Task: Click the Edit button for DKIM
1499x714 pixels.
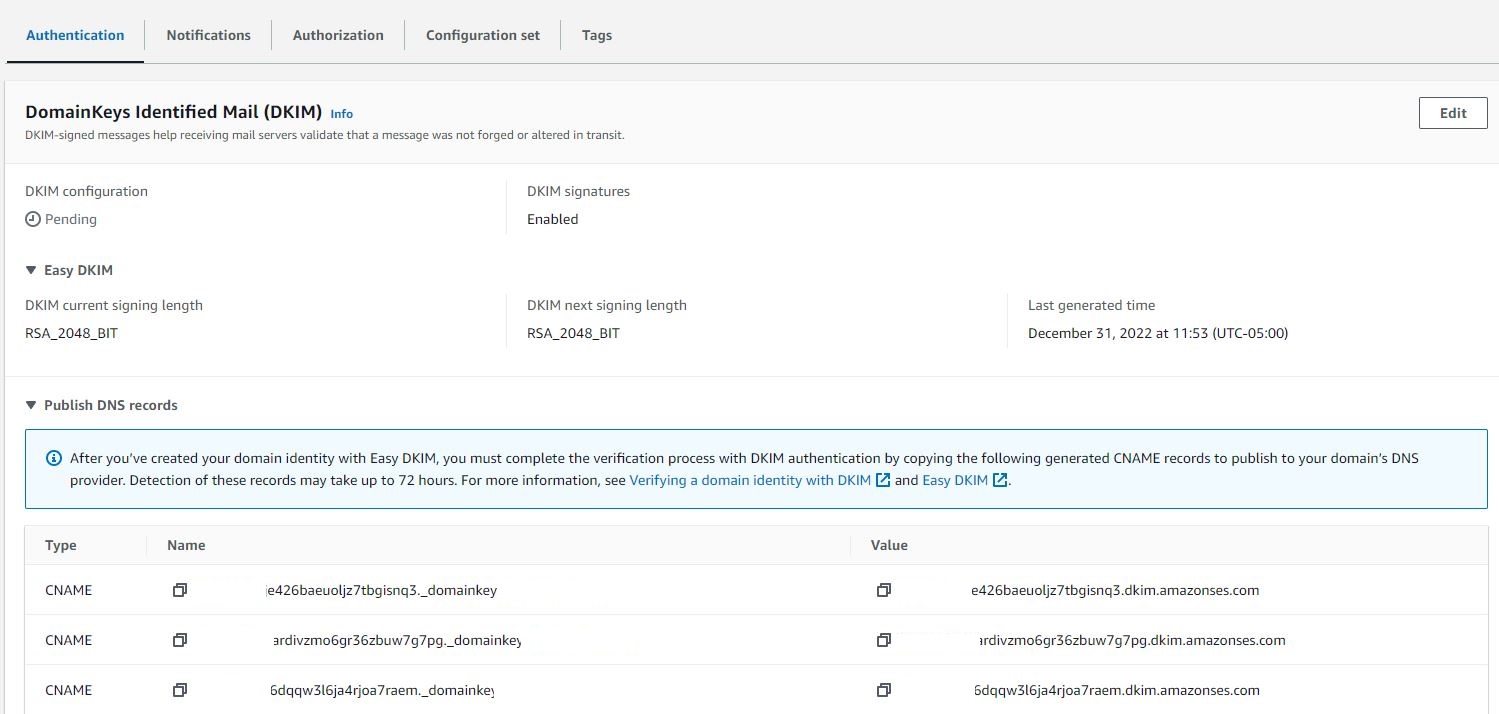Action: 1452,113
